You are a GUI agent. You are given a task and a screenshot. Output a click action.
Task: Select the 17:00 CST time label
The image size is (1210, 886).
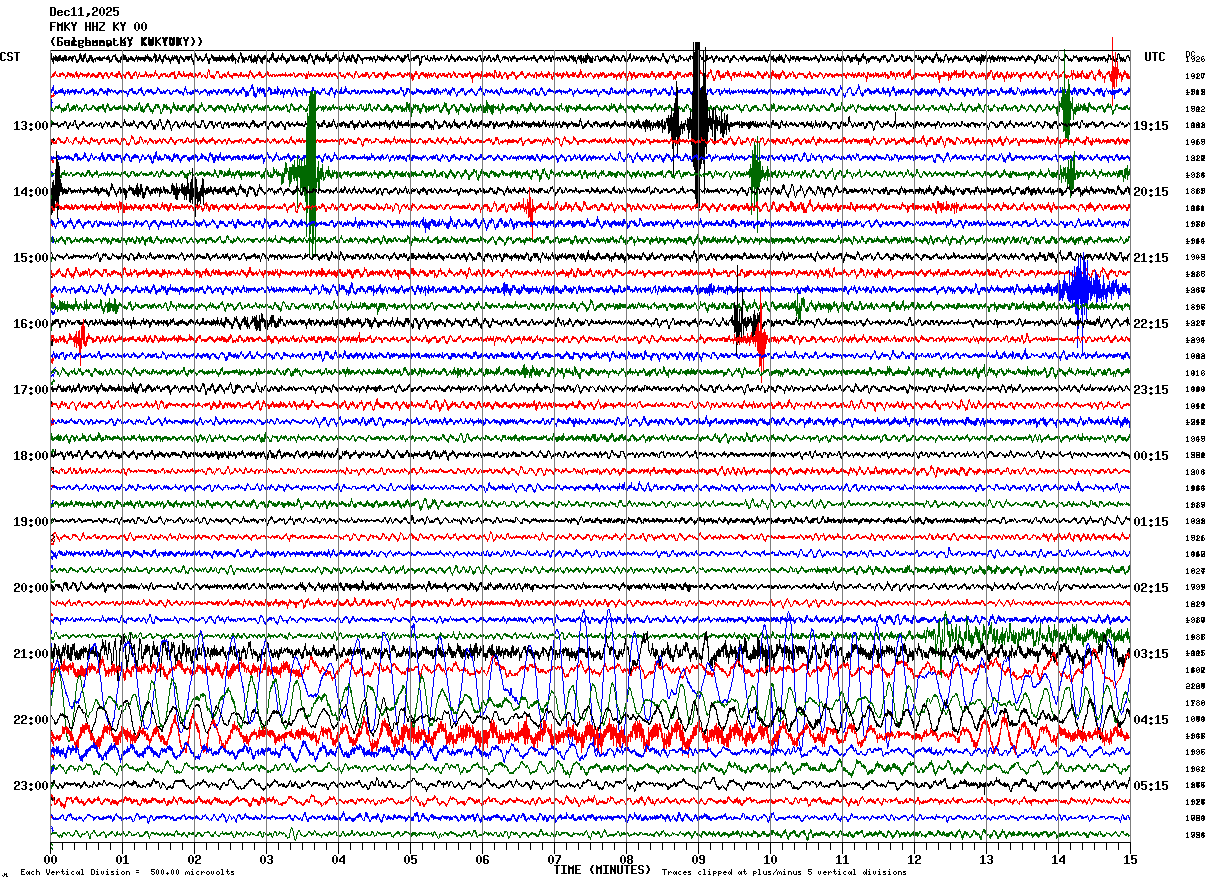[31, 390]
